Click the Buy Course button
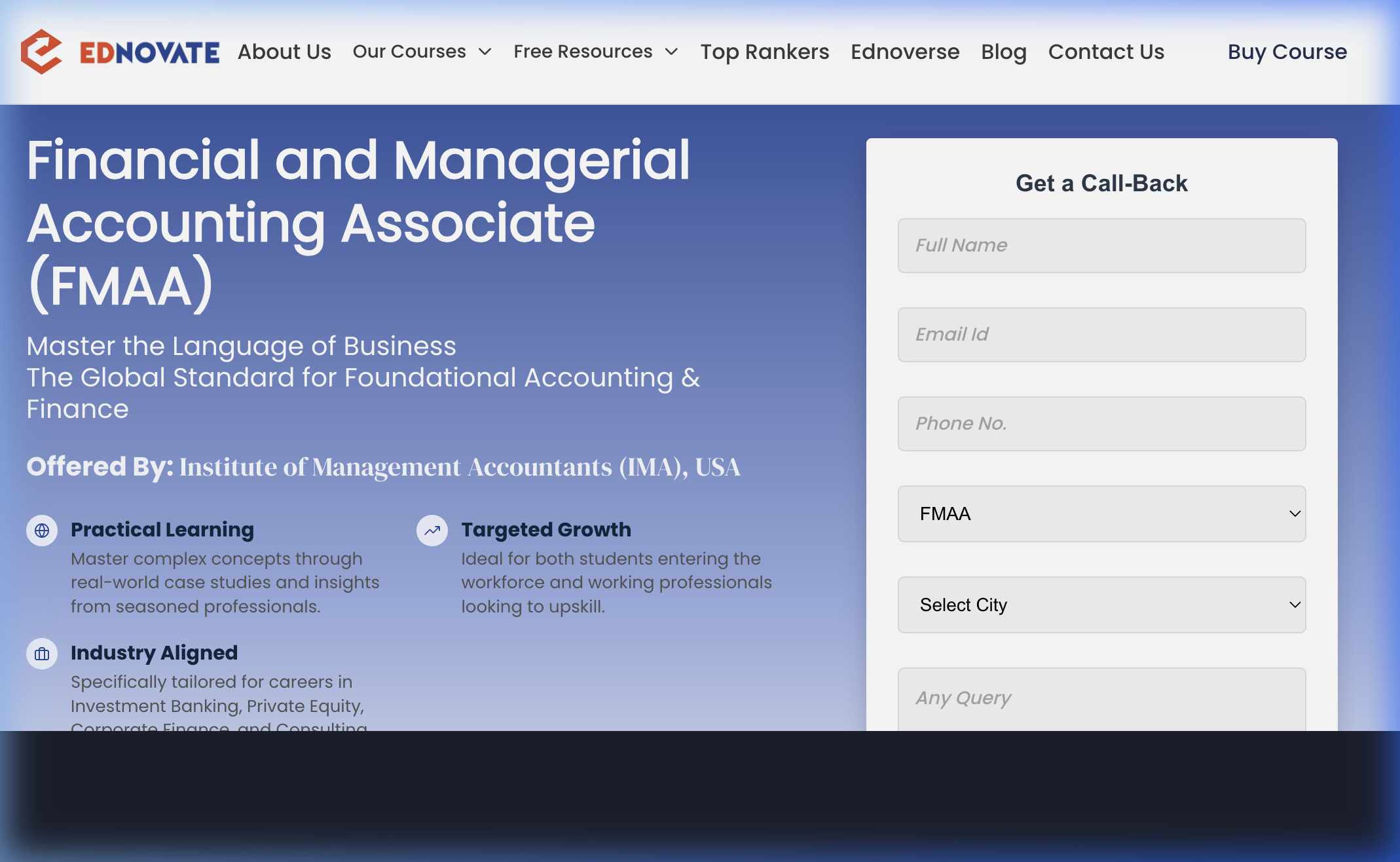The image size is (1400, 862). 1287,52
